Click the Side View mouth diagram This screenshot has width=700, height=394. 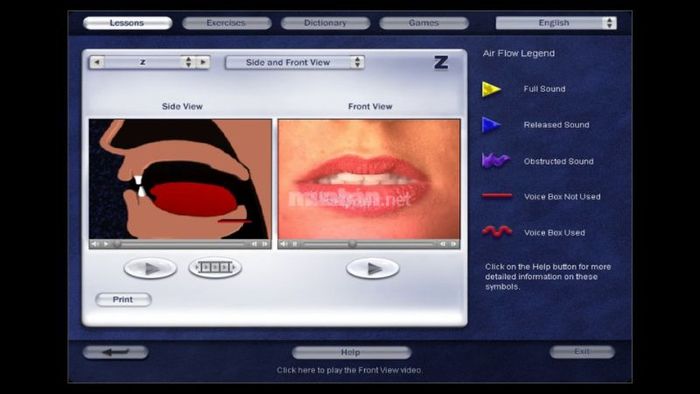pos(180,179)
